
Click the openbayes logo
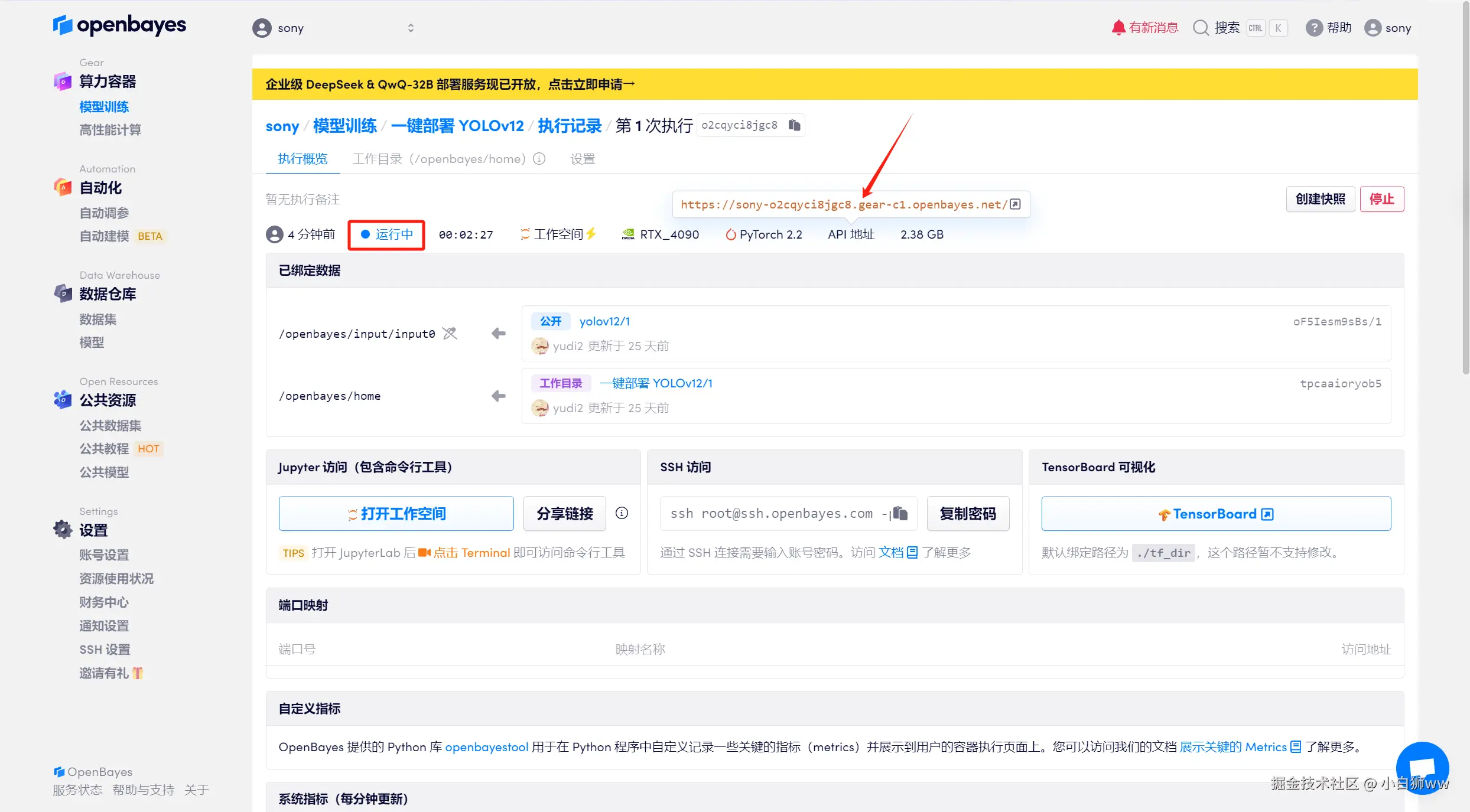pos(120,25)
